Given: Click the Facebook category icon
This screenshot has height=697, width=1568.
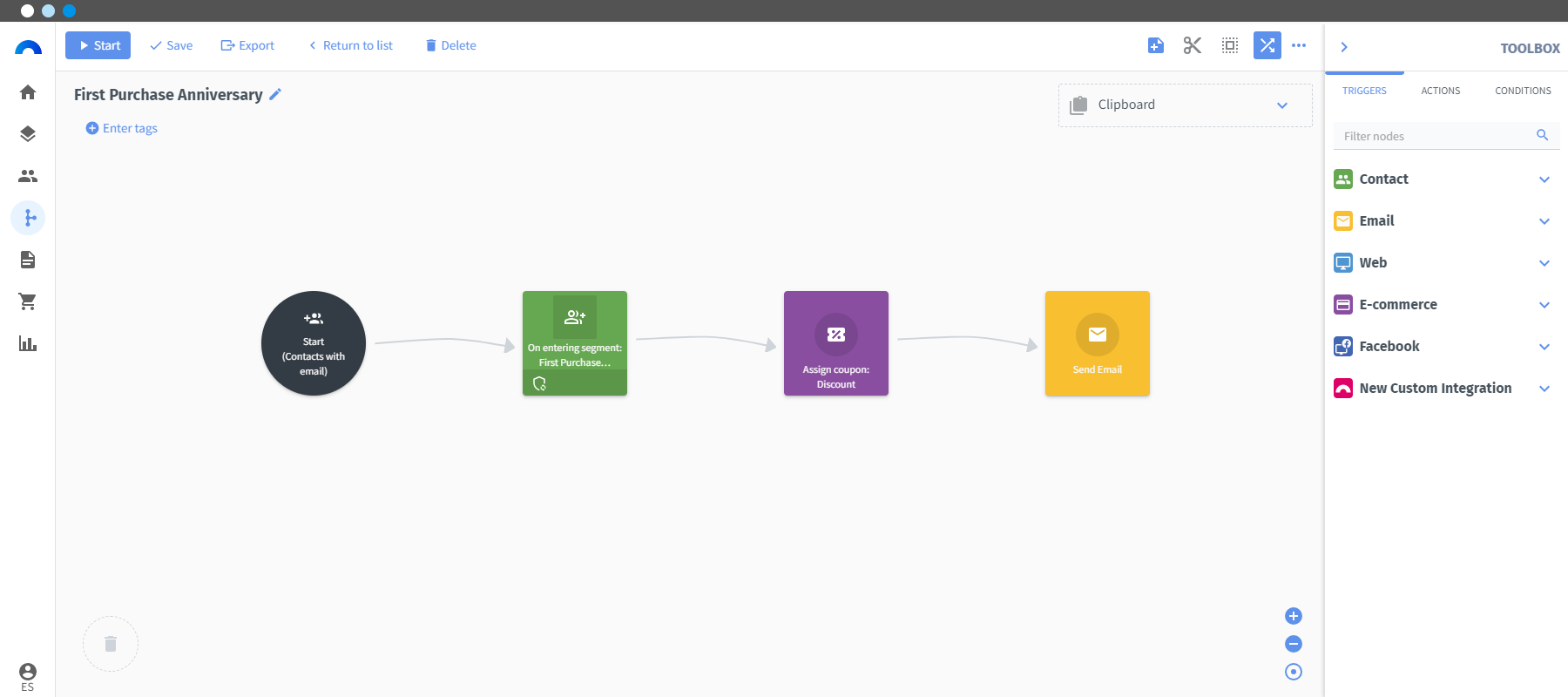Looking at the screenshot, I should click(x=1343, y=347).
